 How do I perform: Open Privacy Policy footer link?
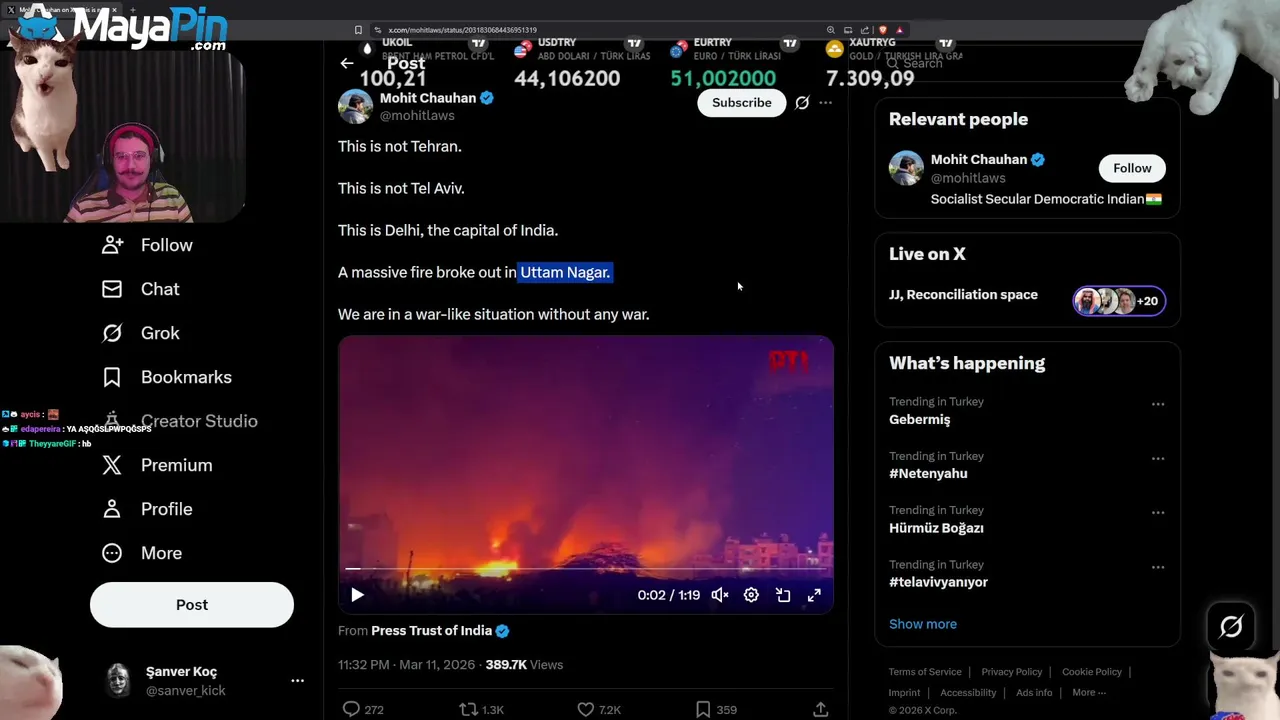[x=1012, y=672]
